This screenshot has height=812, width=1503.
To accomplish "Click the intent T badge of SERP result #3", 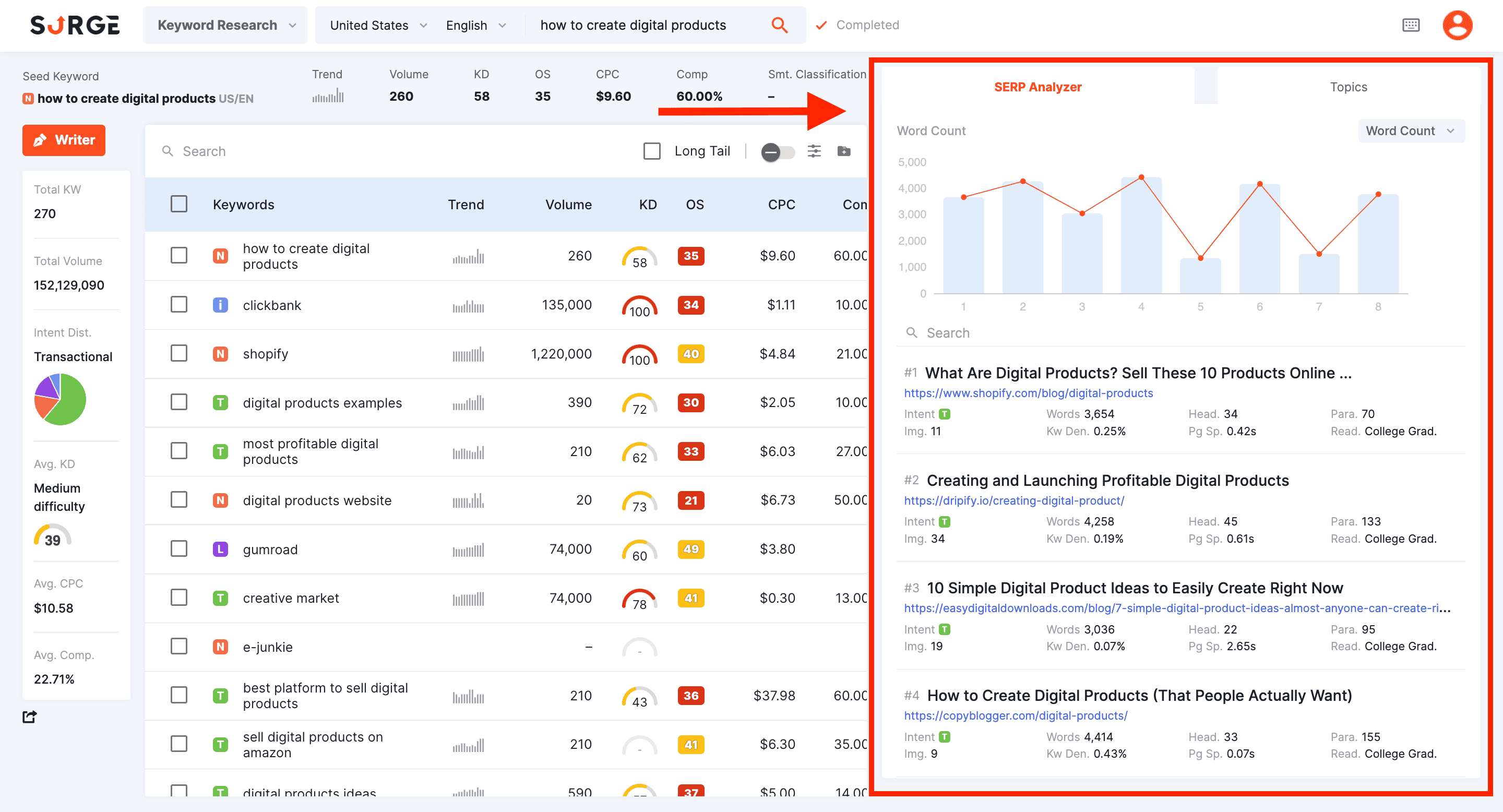I will (x=945, y=629).
